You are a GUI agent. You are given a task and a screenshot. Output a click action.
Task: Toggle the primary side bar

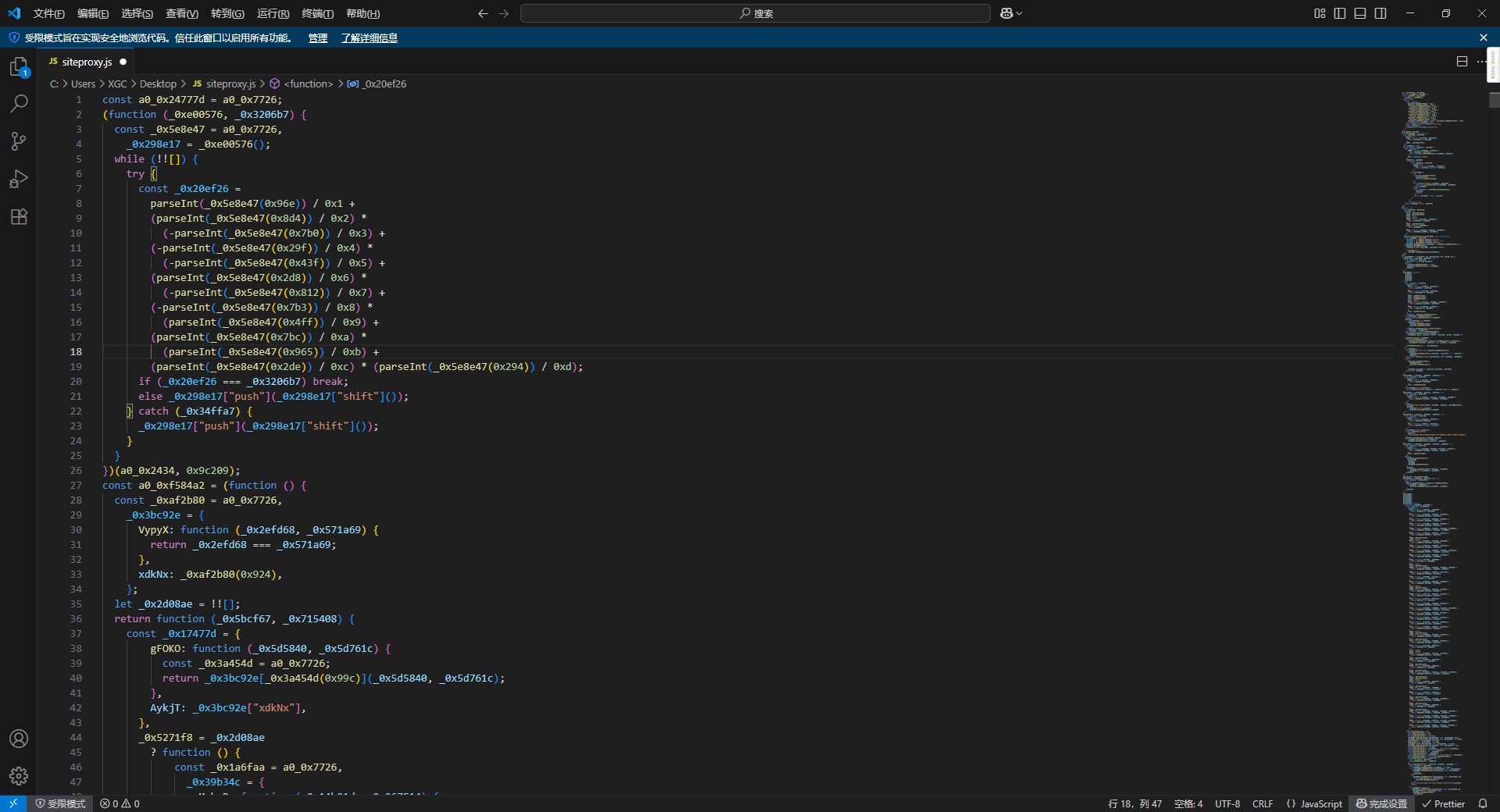click(1340, 13)
